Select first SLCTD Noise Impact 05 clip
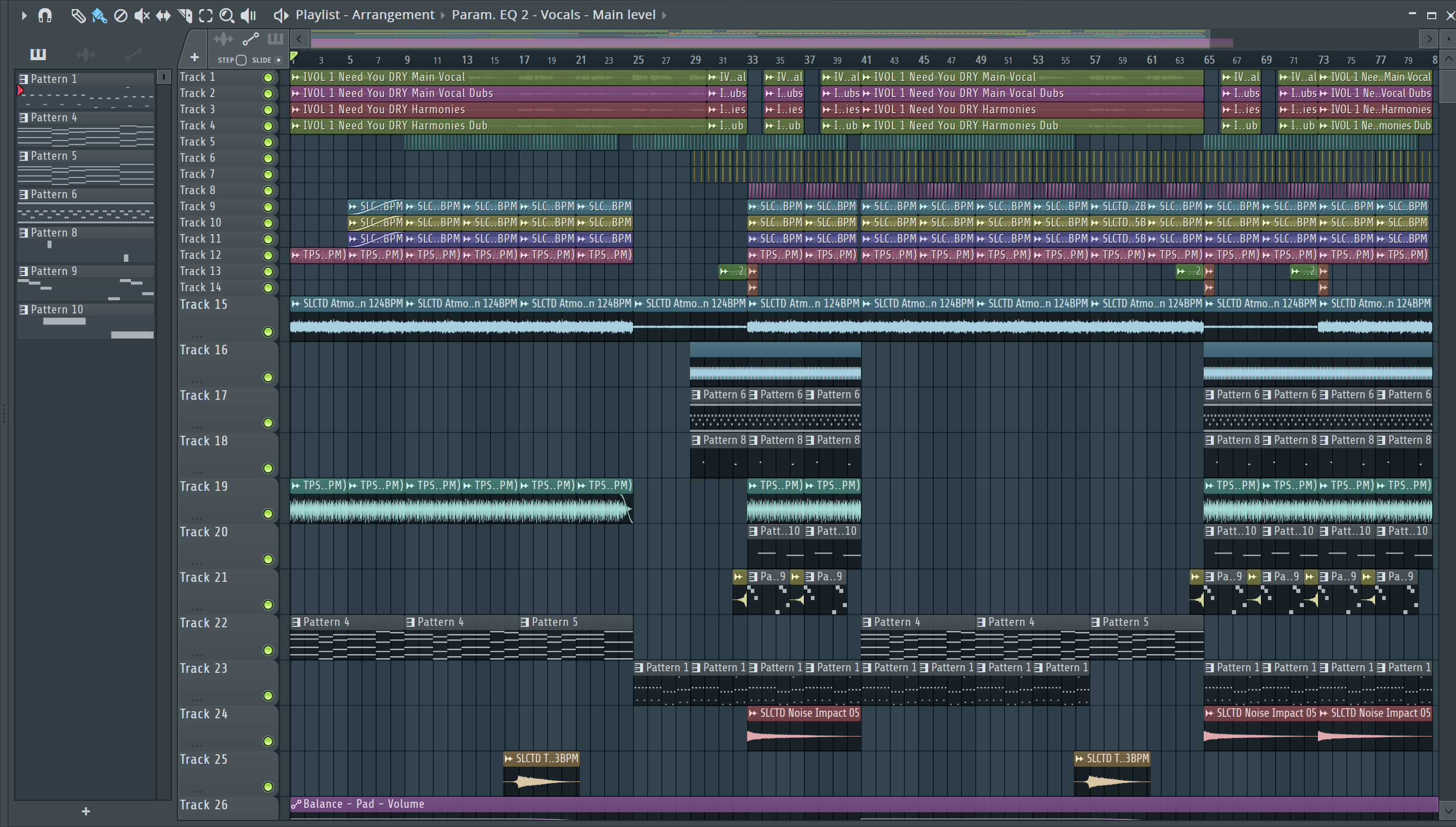The image size is (1456, 827). 804,728
